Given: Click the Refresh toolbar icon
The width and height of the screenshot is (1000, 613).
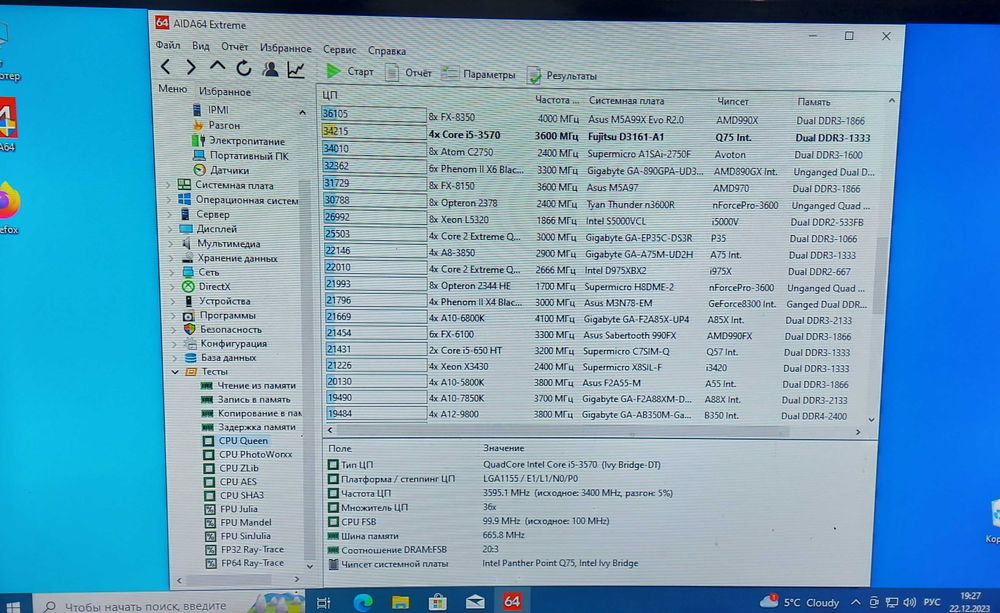Looking at the screenshot, I should point(244,67).
